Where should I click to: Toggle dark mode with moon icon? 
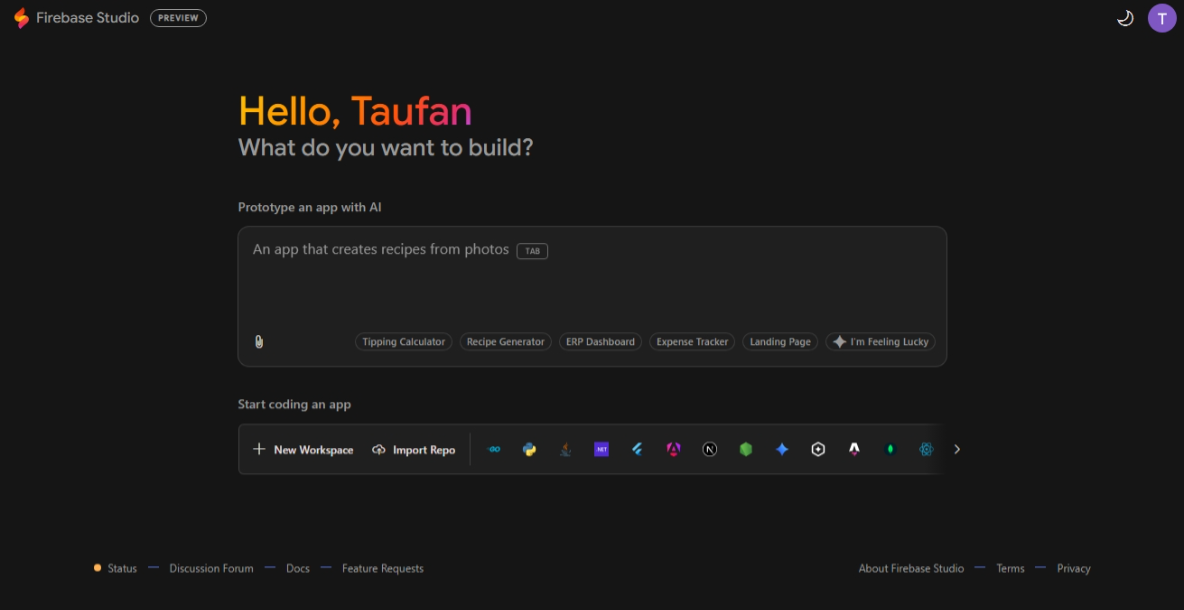tap(1125, 18)
